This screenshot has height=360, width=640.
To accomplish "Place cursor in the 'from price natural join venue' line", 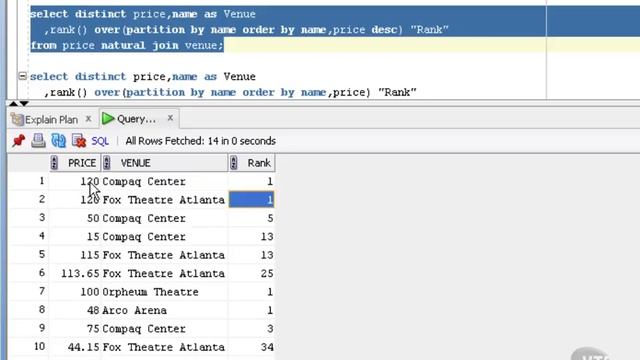I will pyautogui.click(x=127, y=45).
